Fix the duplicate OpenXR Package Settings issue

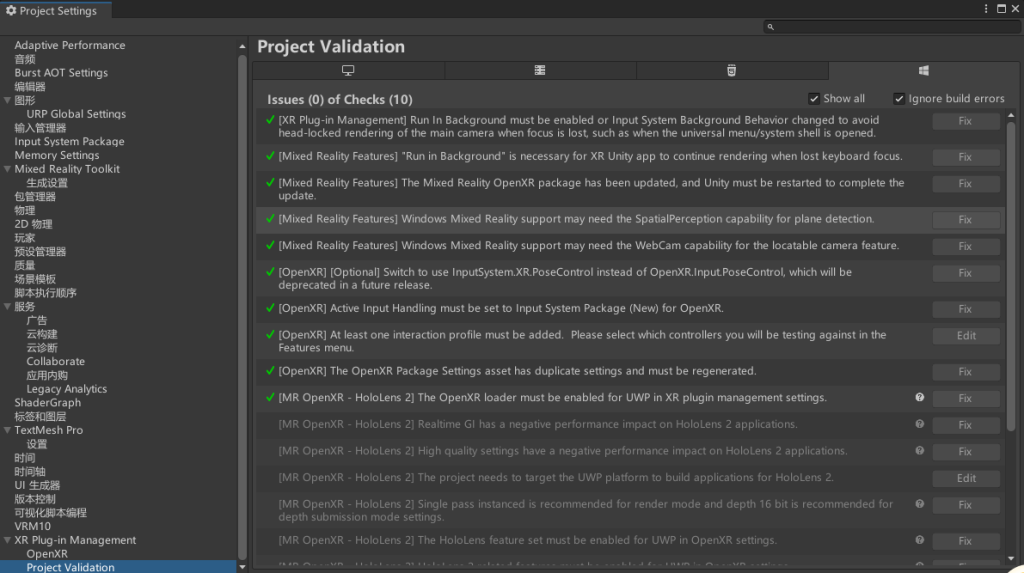965,372
